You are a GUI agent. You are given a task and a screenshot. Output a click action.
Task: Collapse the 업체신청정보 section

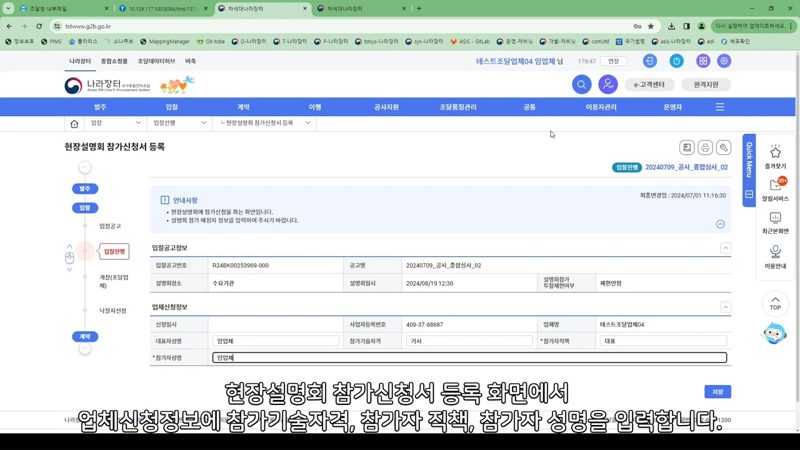click(725, 307)
